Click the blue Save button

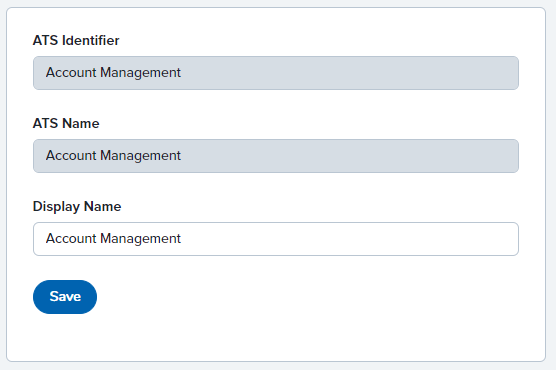pyautogui.click(x=65, y=297)
